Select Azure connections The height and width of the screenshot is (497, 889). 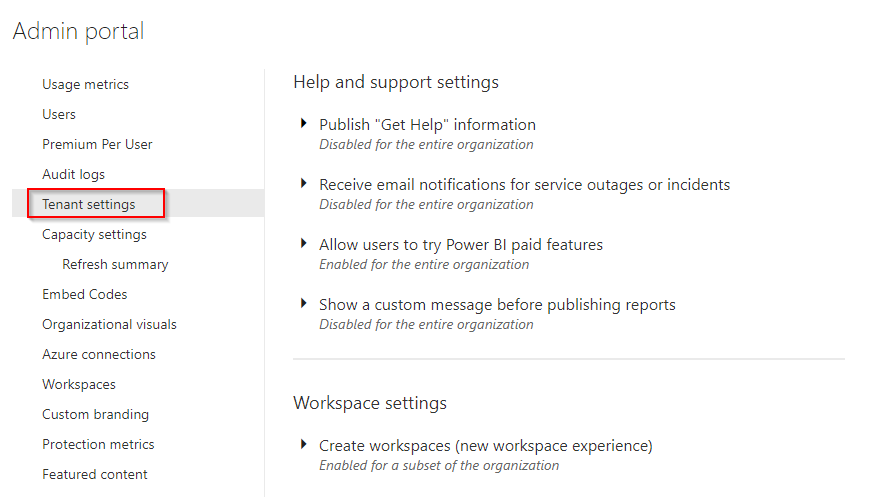(99, 355)
